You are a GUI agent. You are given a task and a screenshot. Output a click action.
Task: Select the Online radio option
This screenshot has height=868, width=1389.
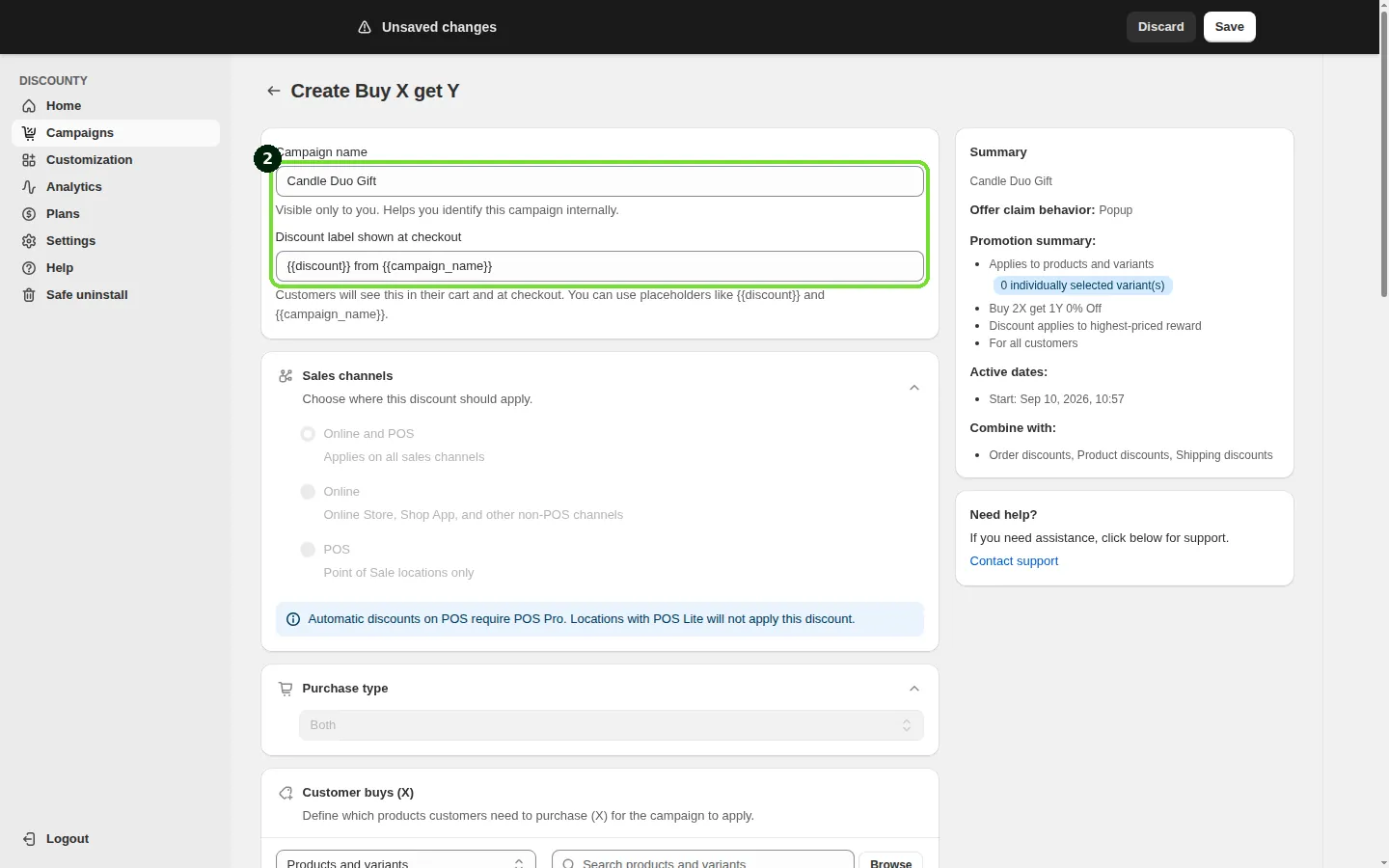pyautogui.click(x=308, y=492)
